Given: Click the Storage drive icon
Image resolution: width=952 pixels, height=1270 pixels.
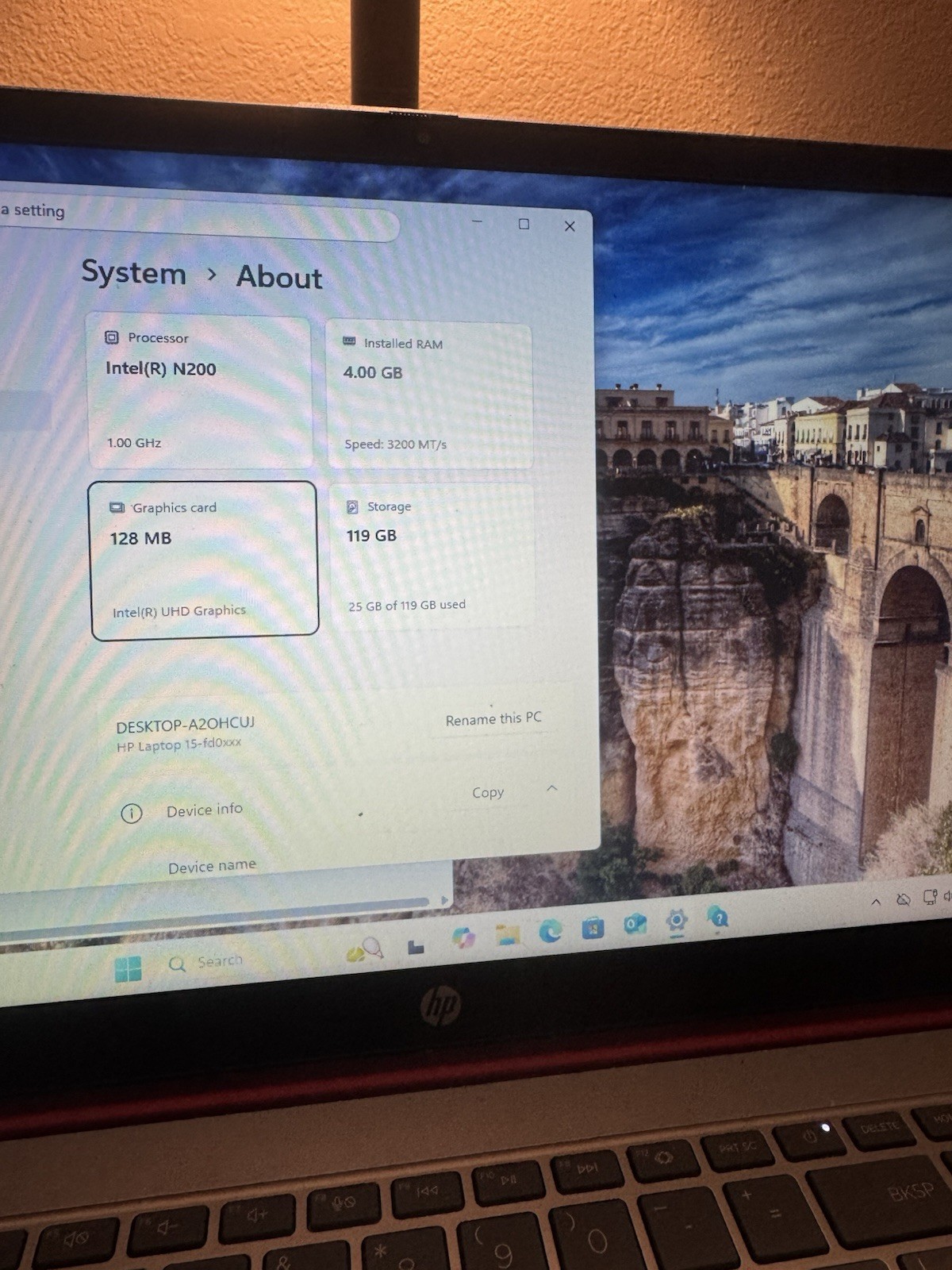Looking at the screenshot, I should [352, 506].
